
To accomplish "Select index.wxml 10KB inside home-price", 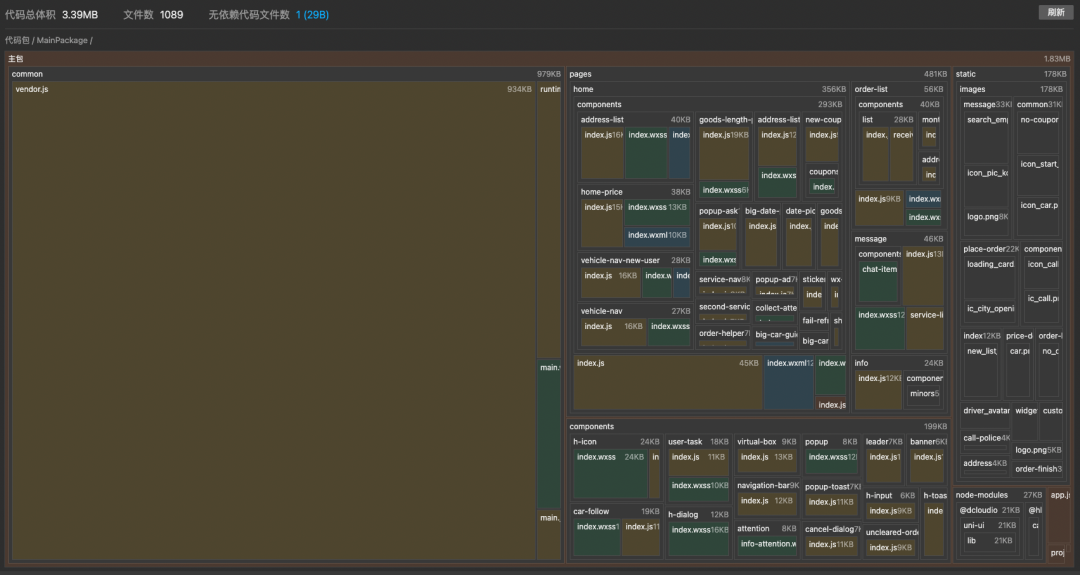I will (657, 236).
